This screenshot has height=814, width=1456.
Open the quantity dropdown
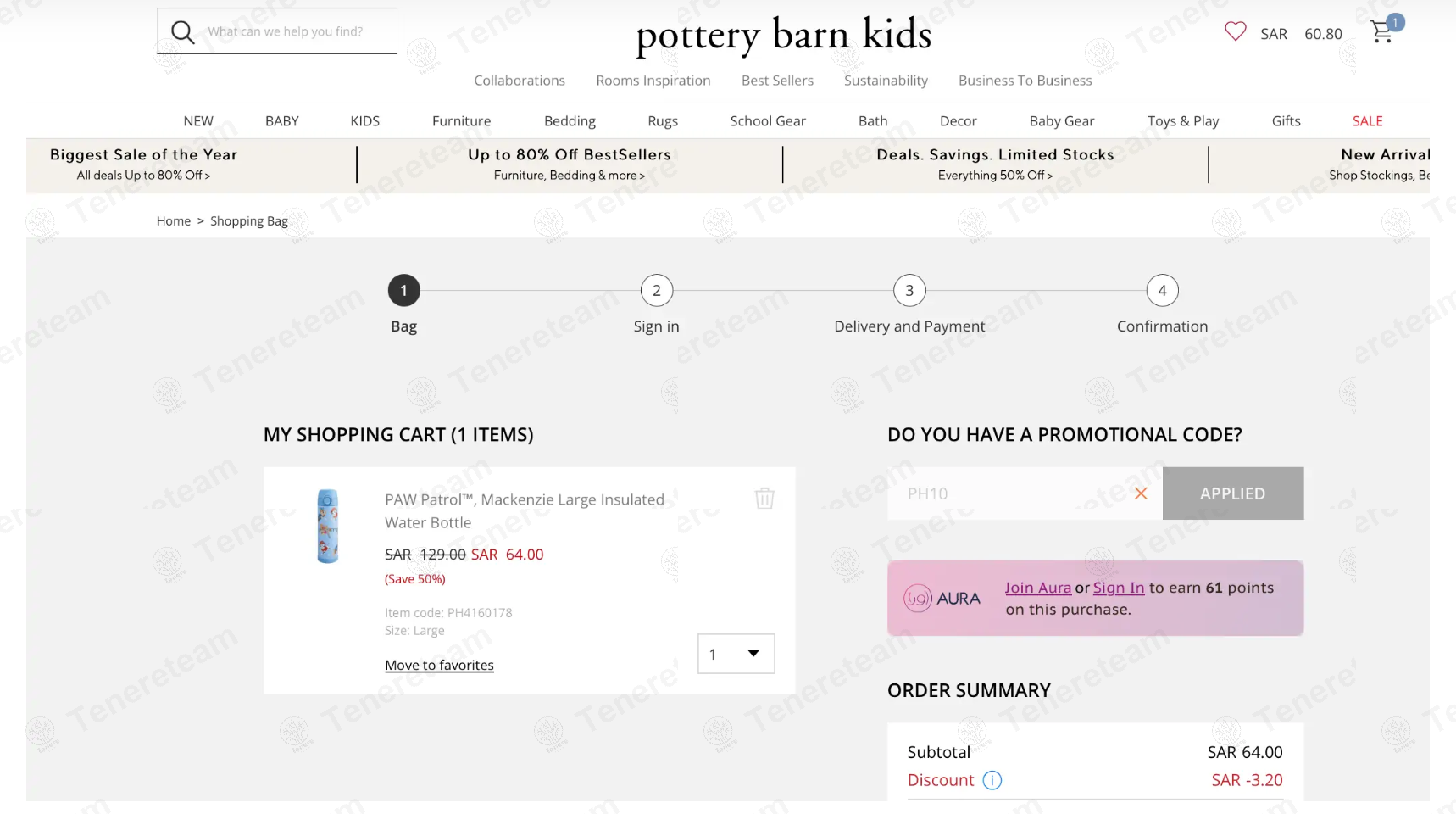(736, 654)
